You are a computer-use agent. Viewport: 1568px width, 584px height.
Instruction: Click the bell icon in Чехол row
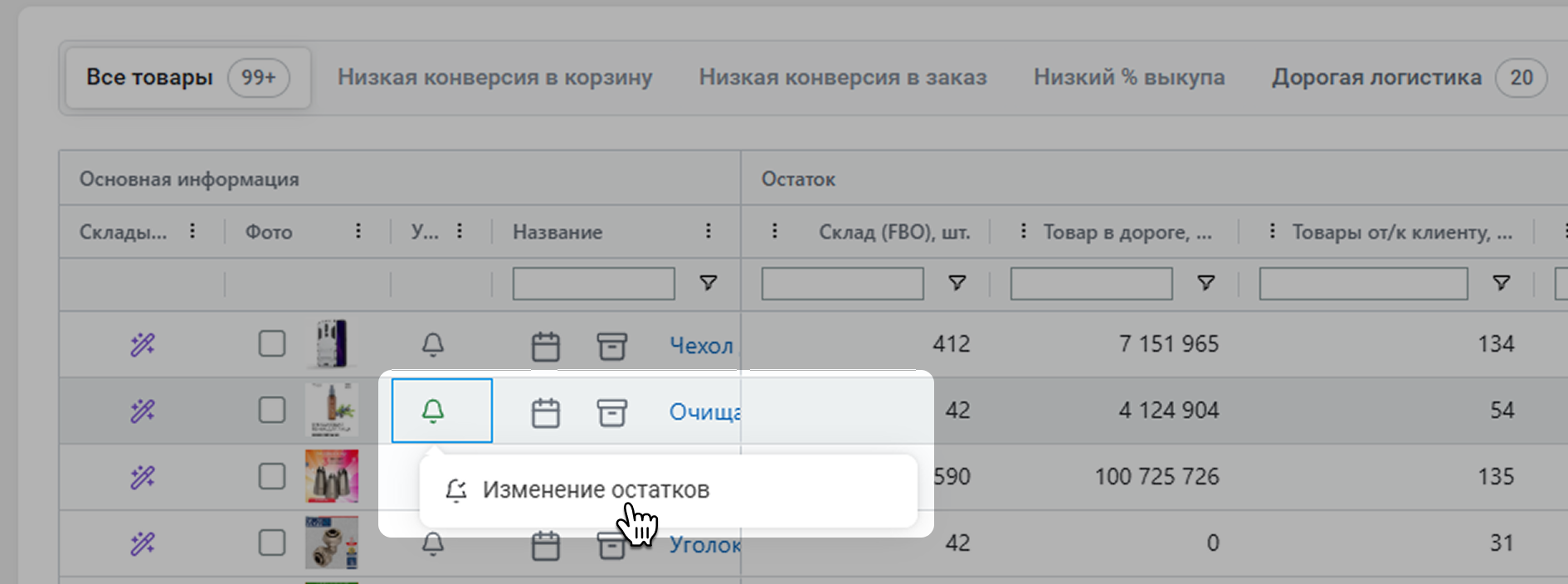pyautogui.click(x=433, y=344)
